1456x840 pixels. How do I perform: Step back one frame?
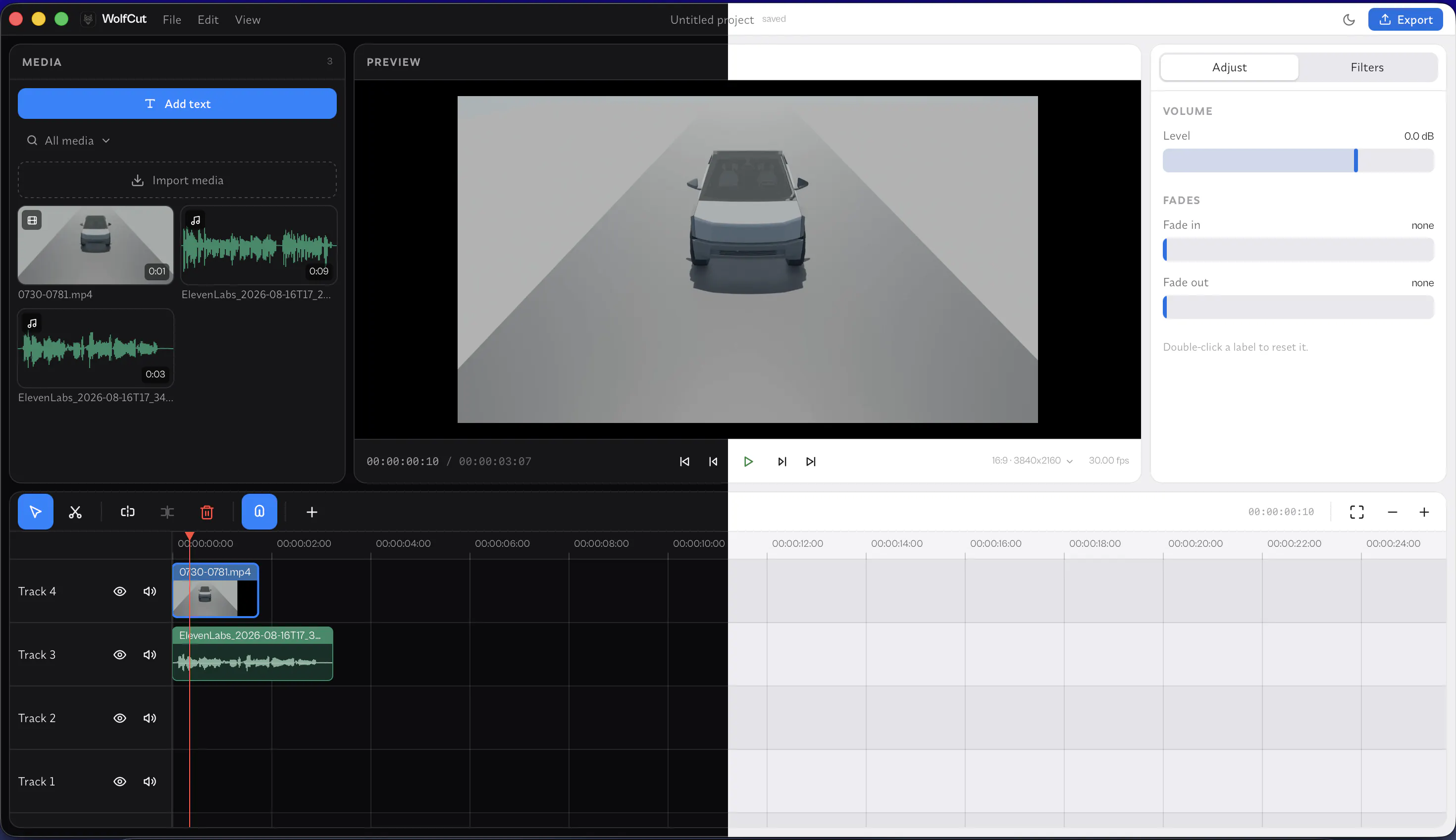[x=713, y=462]
